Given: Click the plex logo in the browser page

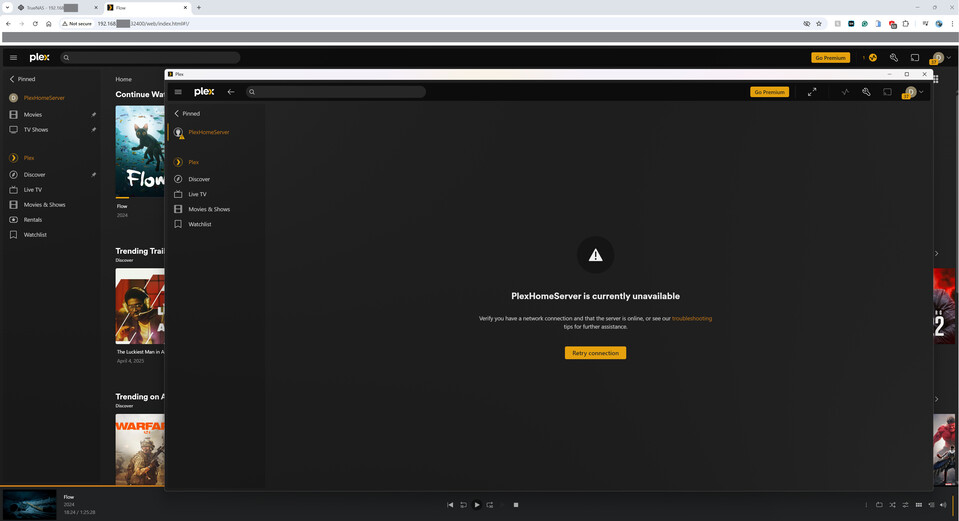Looking at the screenshot, I should (39, 57).
